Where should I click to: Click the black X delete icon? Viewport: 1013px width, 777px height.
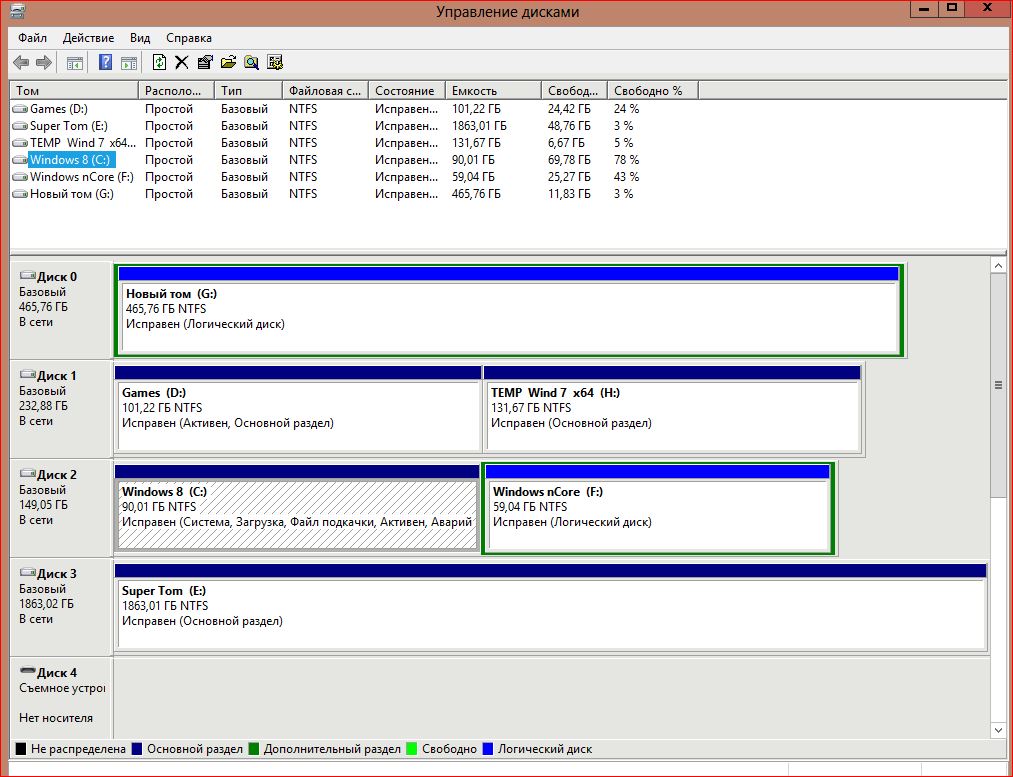(181, 63)
